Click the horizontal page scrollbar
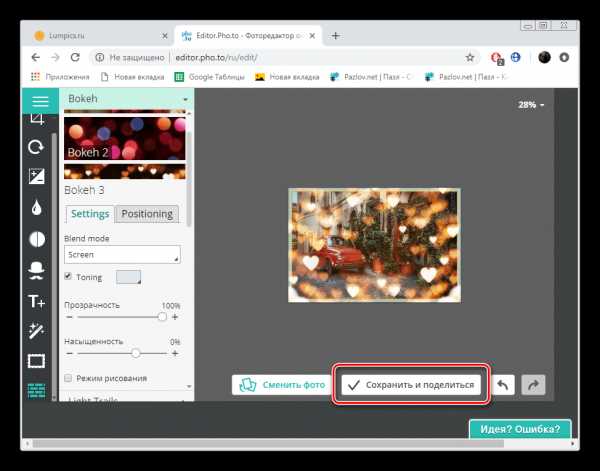 (268, 444)
